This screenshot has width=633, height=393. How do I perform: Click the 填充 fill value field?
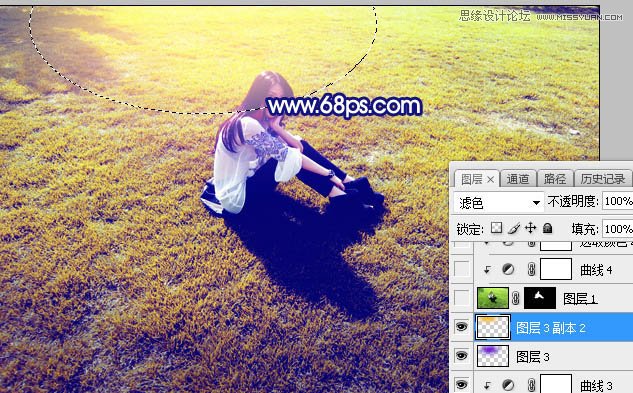pos(617,229)
